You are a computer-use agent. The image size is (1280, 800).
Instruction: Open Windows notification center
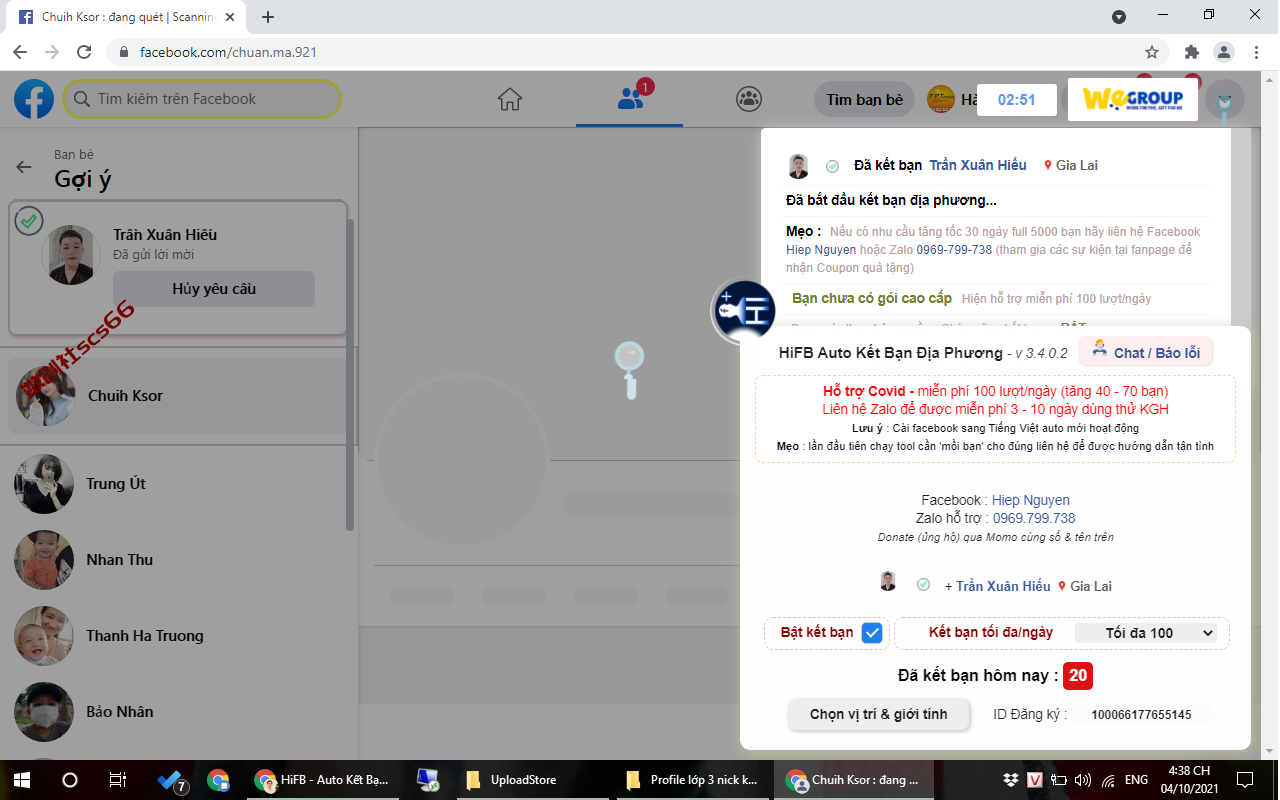coord(1245,780)
